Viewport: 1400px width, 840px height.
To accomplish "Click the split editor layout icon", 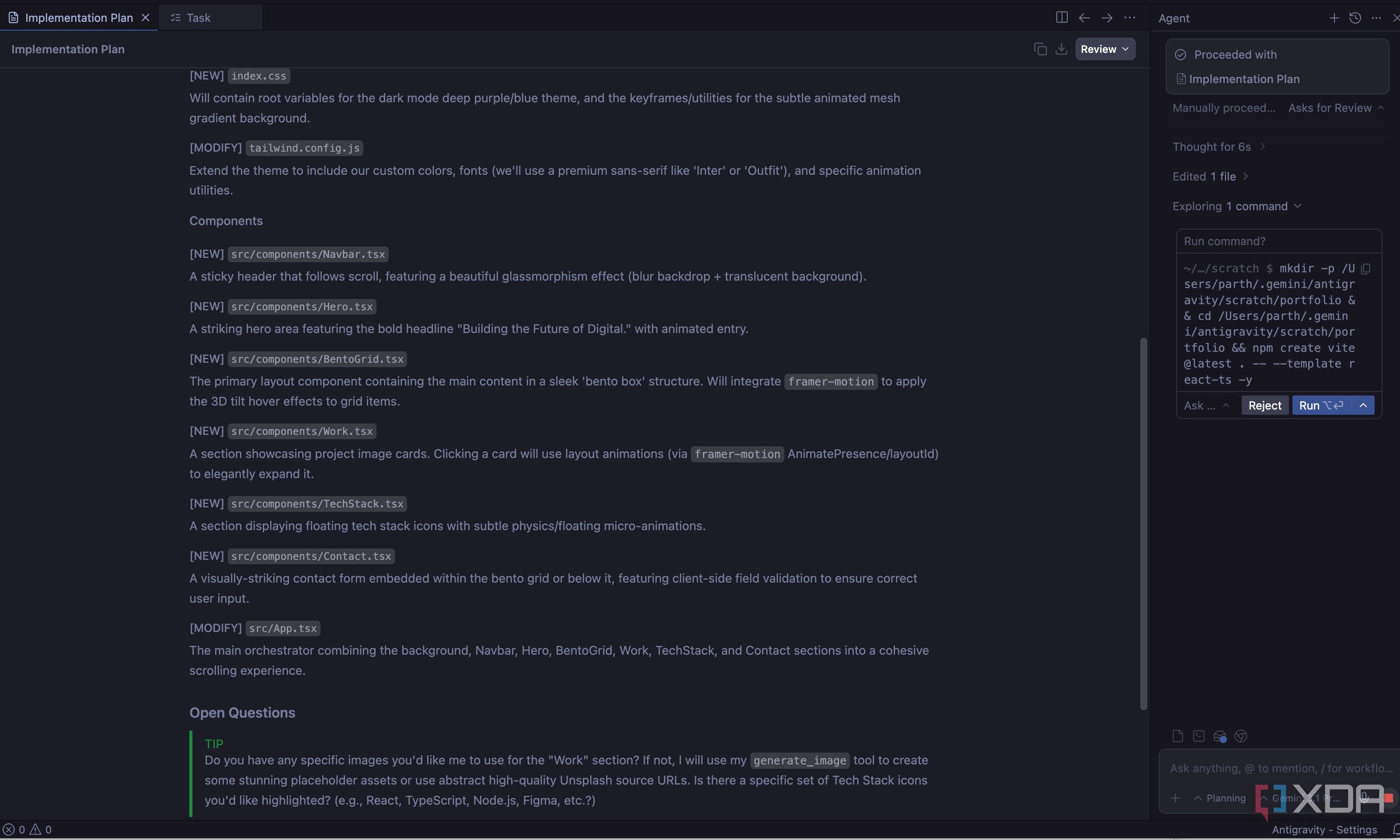I will [x=1062, y=17].
